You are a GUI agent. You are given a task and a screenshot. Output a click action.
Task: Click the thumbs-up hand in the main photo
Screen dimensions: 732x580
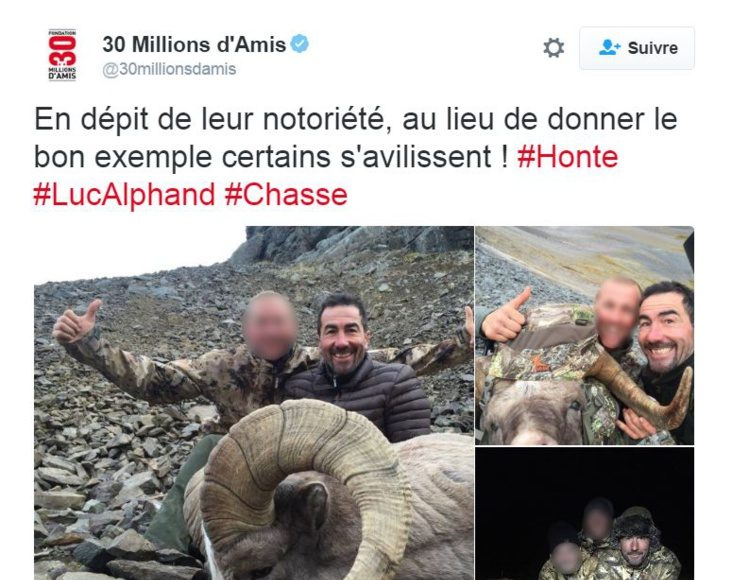pyautogui.click(x=77, y=321)
